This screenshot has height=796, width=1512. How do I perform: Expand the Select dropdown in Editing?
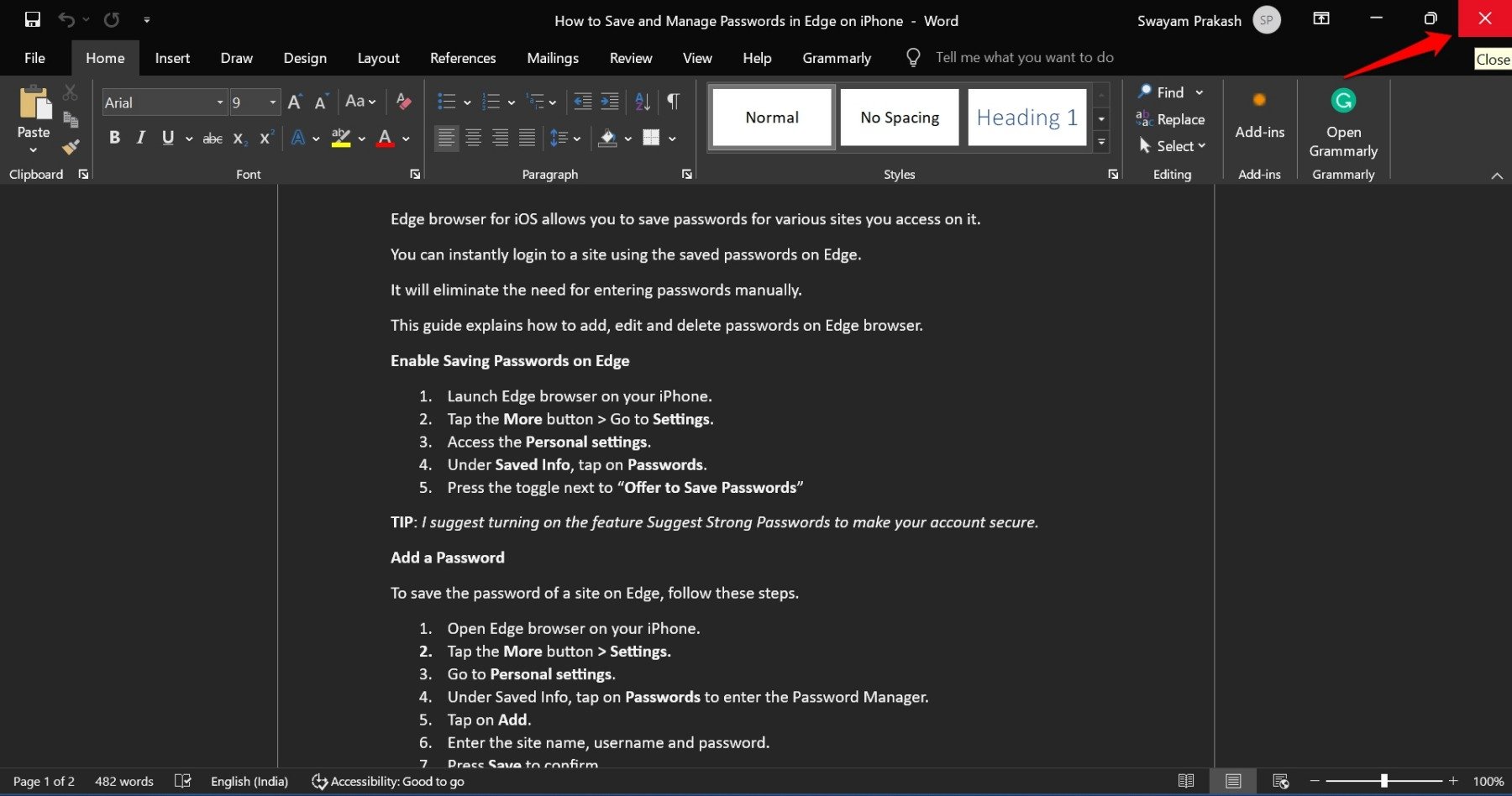pyautogui.click(x=1173, y=146)
